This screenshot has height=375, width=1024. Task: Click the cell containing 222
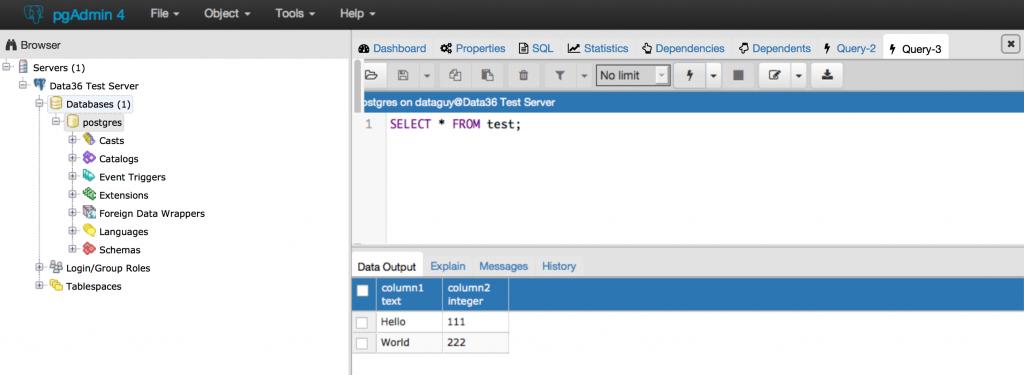475,343
